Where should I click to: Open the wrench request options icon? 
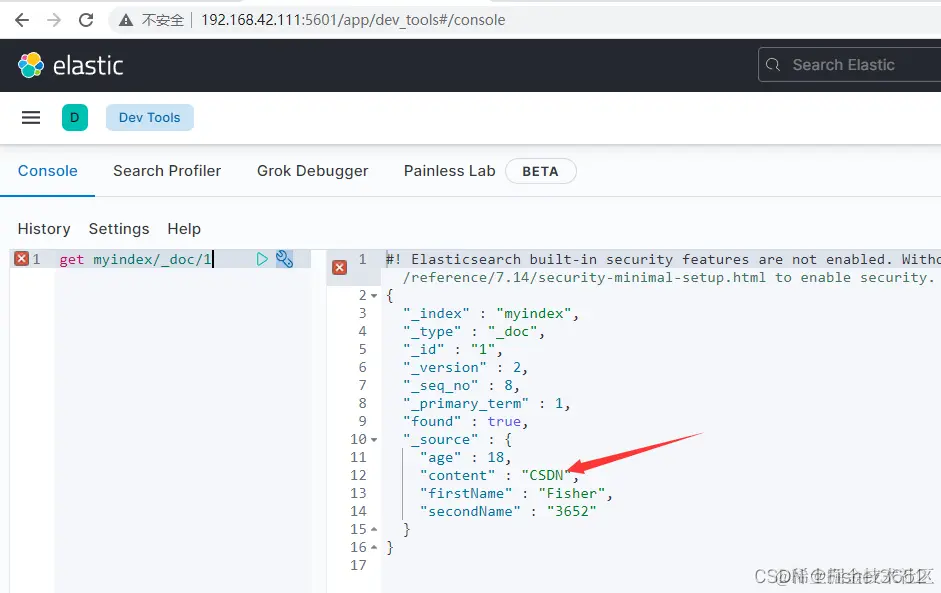tap(284, 259)
